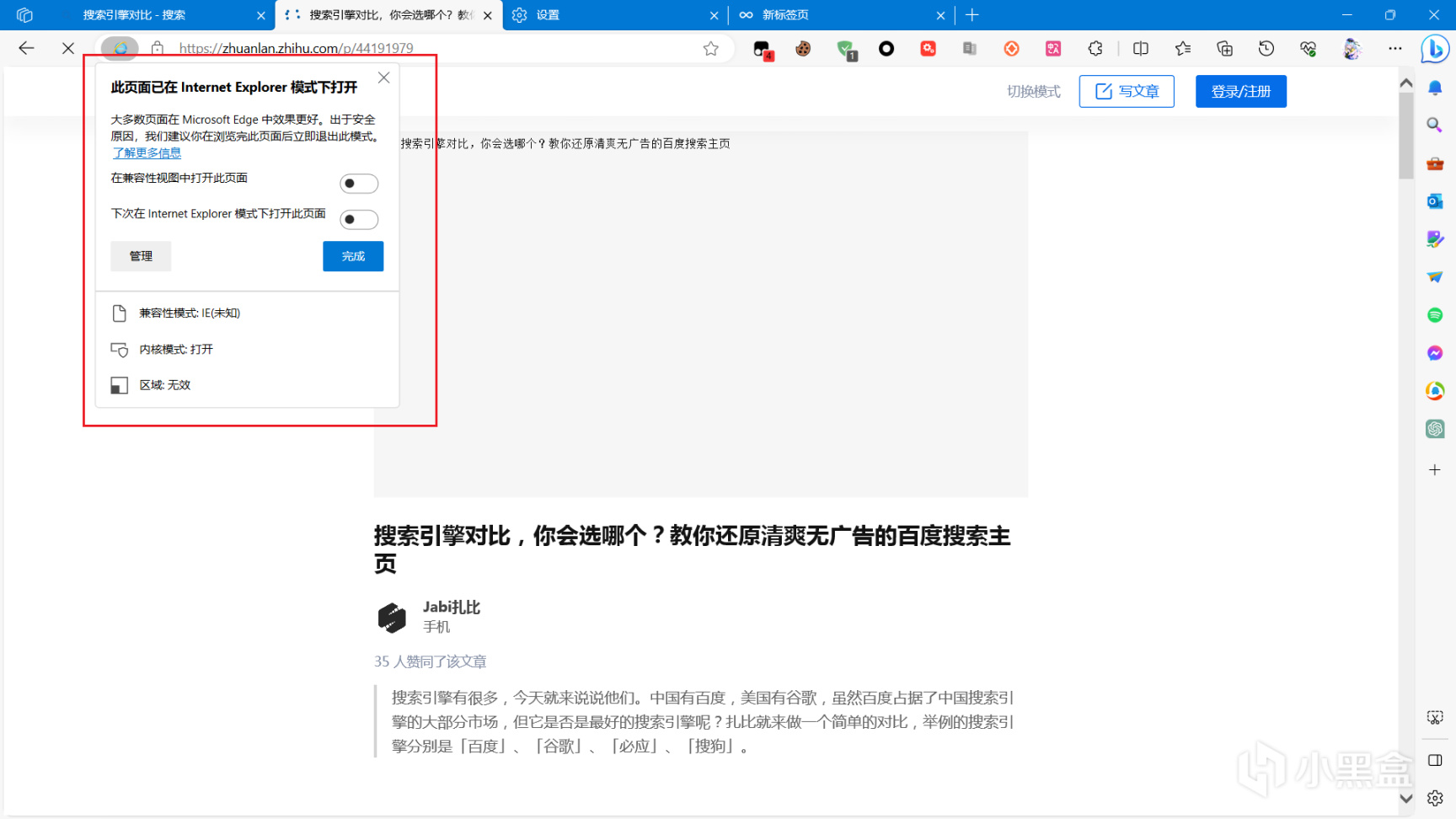The width and height of the screenshot is (1456, 819).
Task: Open Collections panel
Action: [x=1224, y=49]
